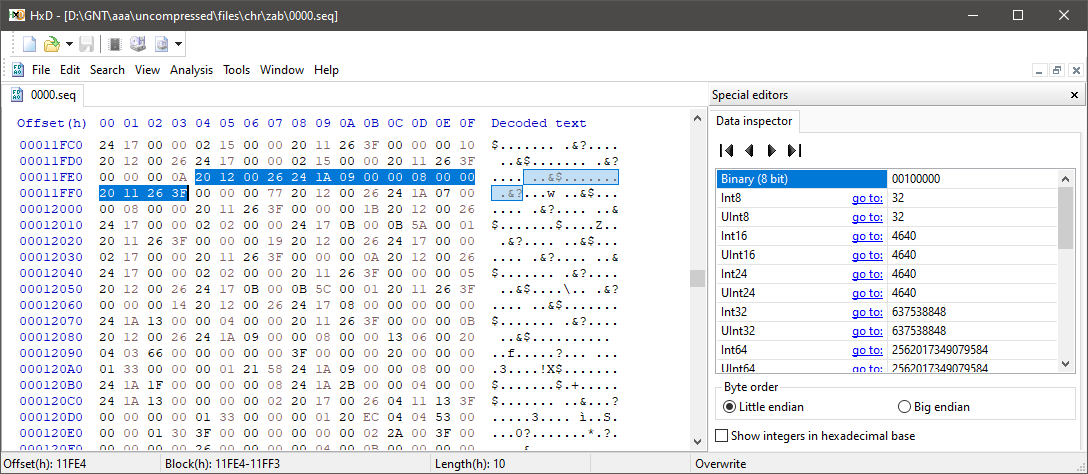1088x474 pixels.
Task: Click the Int64 value 2562017349079584
Action: [940, 349]
